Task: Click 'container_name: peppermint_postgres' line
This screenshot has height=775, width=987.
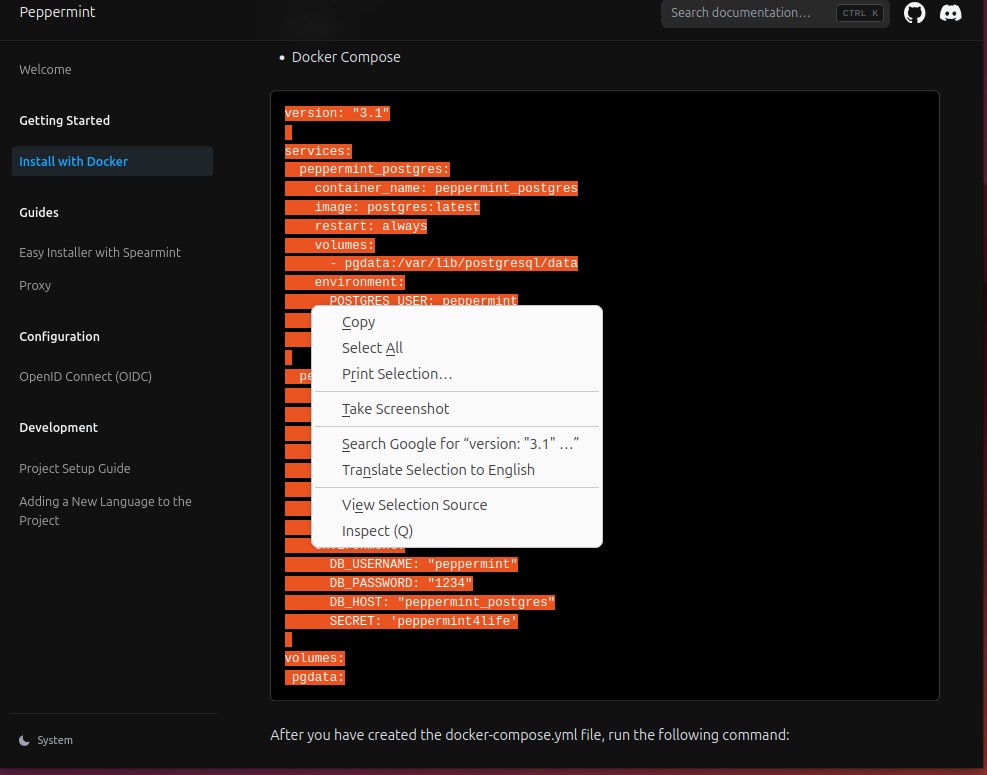Action: point(446,188)
